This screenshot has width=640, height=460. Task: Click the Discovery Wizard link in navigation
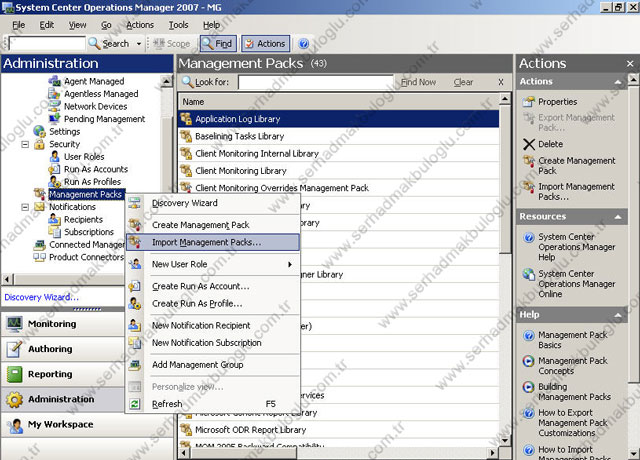[41, 297]
